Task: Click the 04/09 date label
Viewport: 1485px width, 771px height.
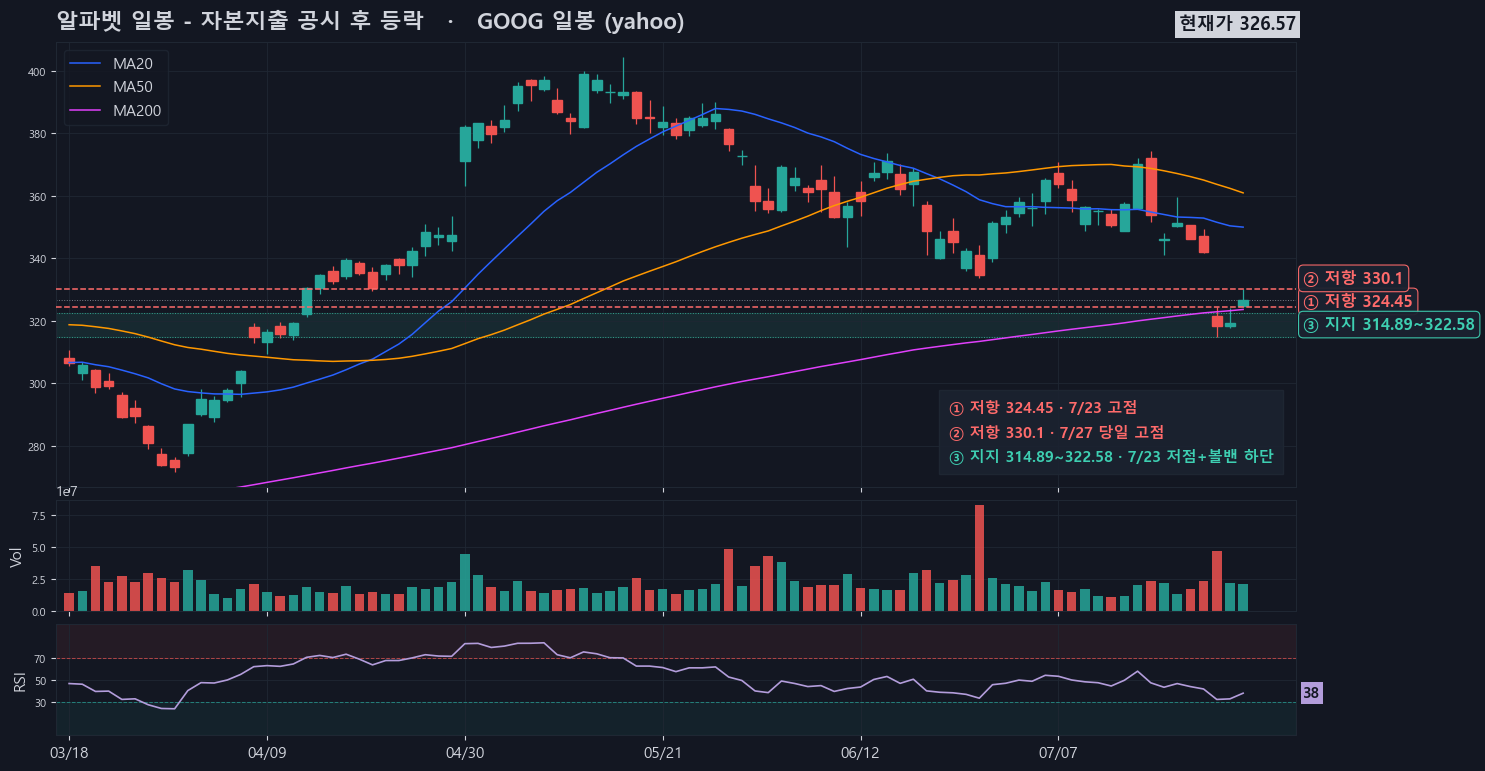Action: 267,752
